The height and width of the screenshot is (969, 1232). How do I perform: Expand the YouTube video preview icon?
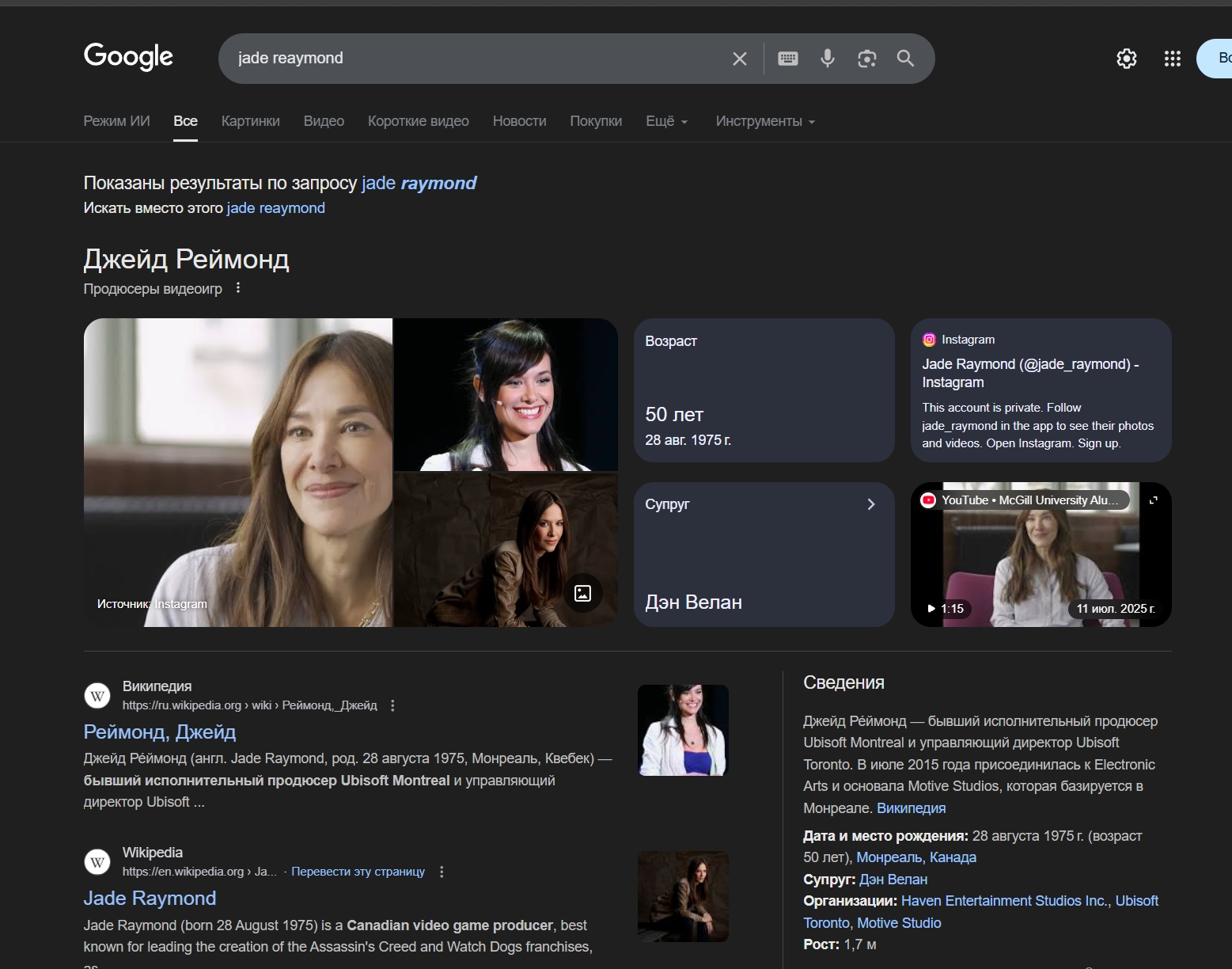coord(1153,500)
